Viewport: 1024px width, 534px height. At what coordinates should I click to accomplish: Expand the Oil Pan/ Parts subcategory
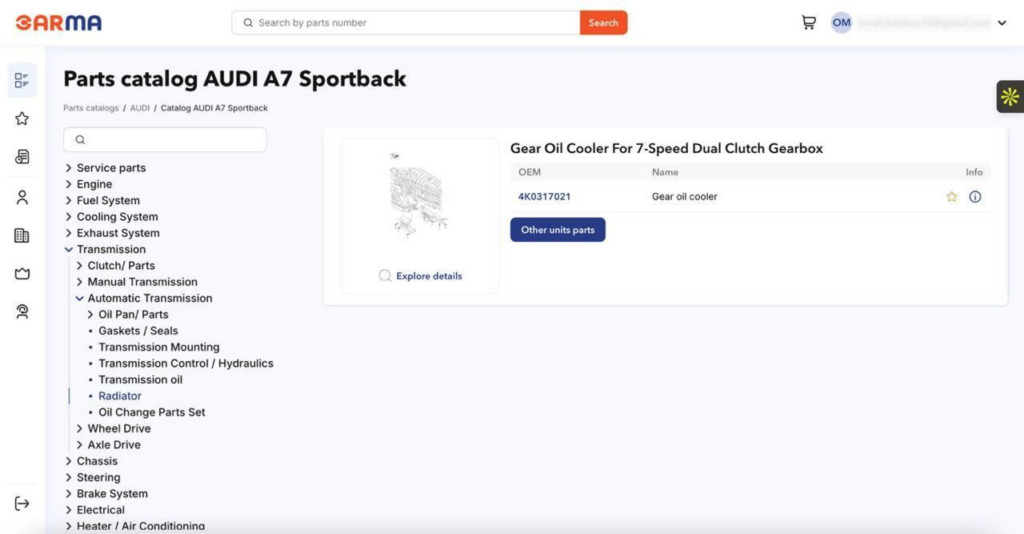click(90, 315)
